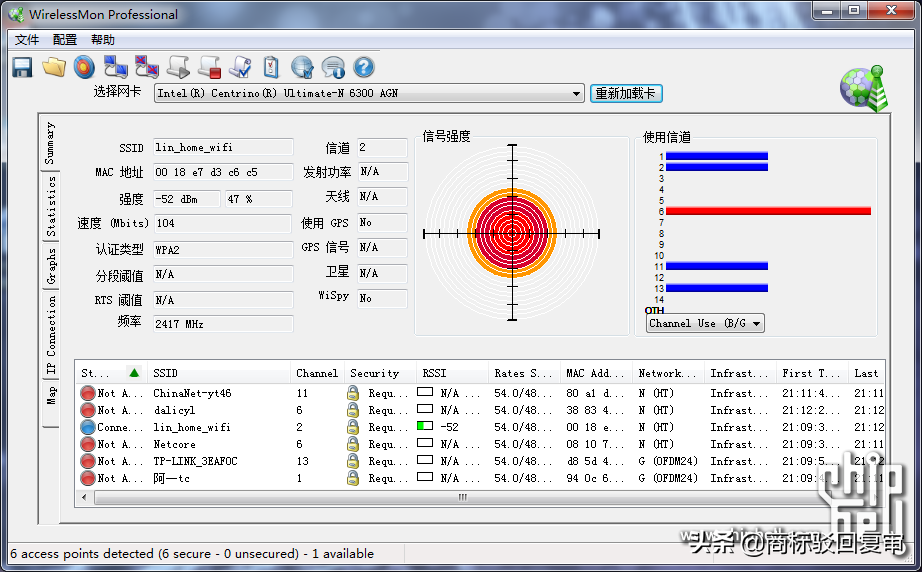This screenshot has height=572, width=922.
Task: Click the SSID field lin_home_wifi
Action: point(223,147)
